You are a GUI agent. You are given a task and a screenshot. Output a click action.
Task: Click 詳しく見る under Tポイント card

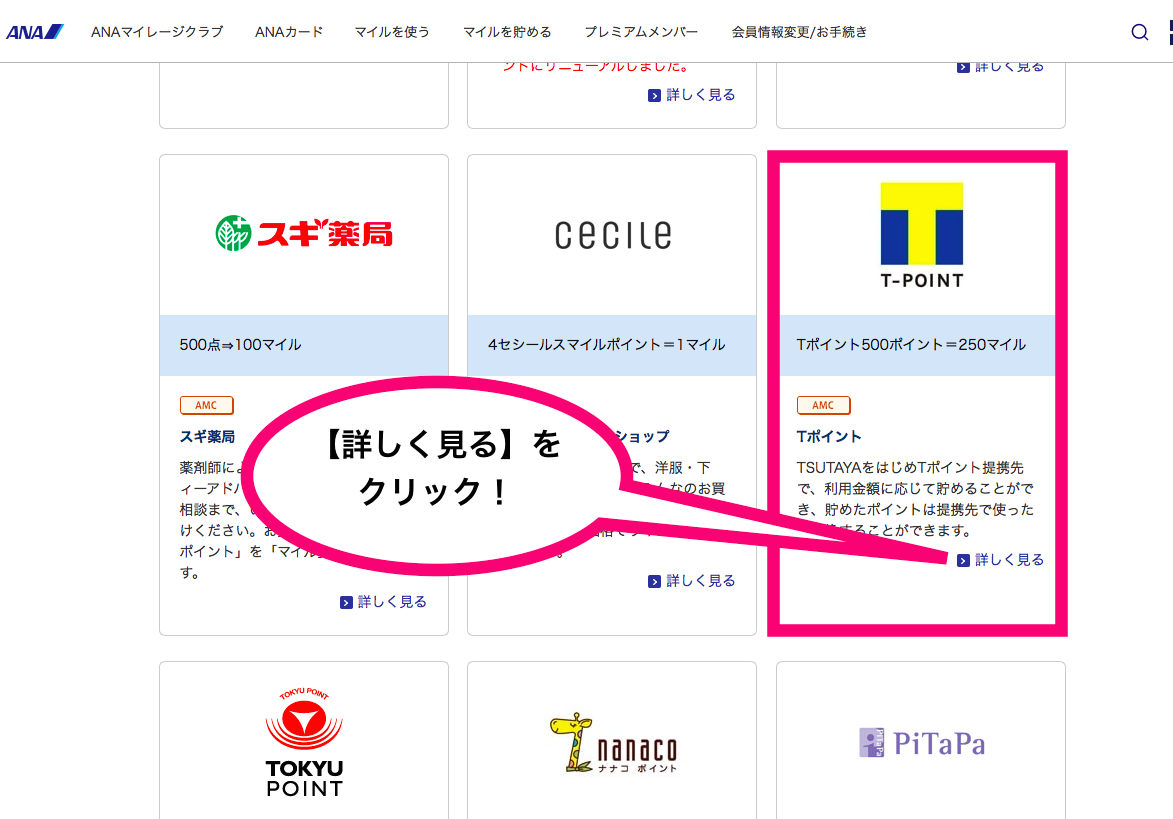click(x=1001, y=560)
